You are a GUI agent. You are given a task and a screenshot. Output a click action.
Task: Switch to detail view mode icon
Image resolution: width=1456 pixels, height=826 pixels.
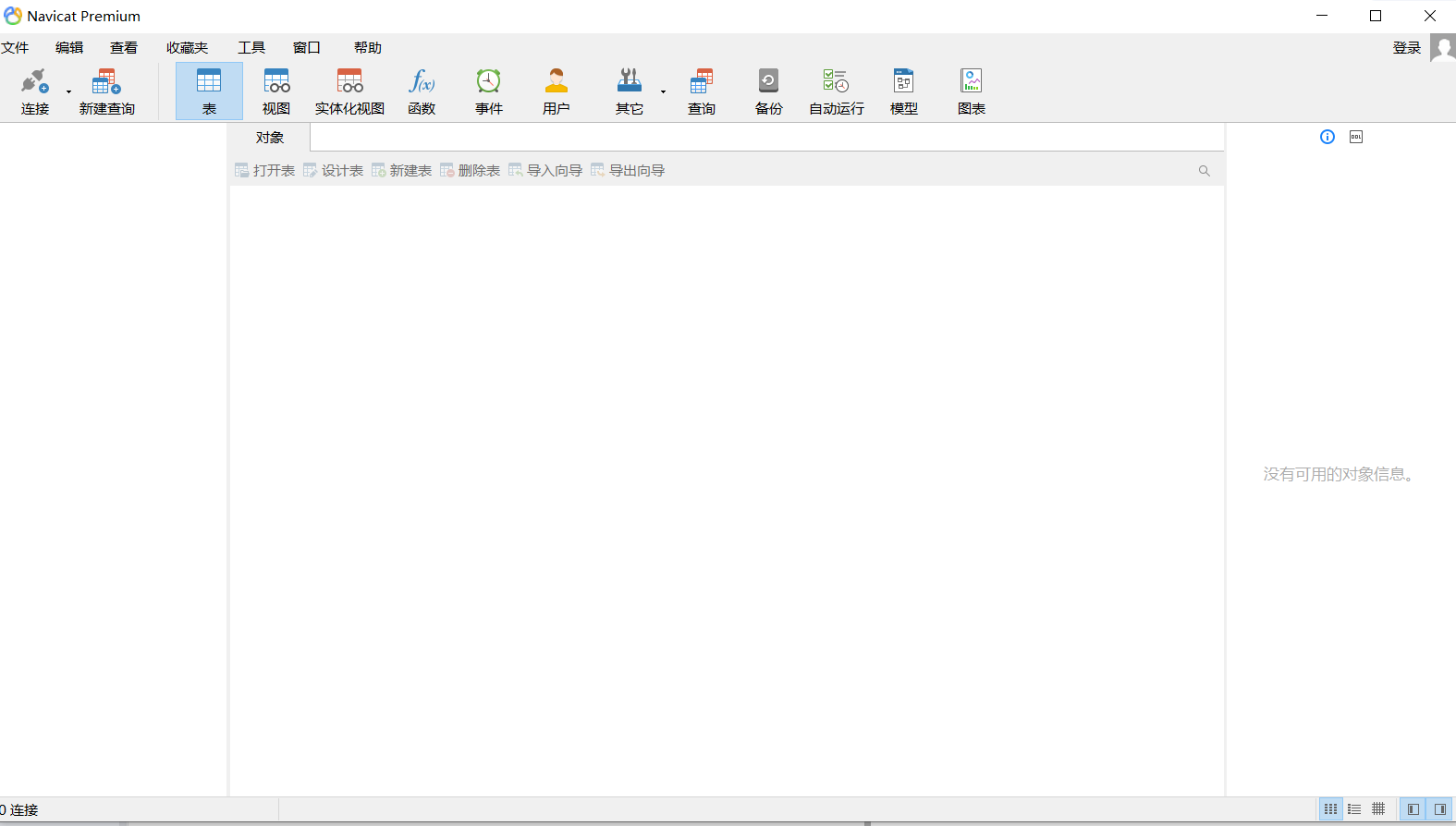(x=1354, y=808)
